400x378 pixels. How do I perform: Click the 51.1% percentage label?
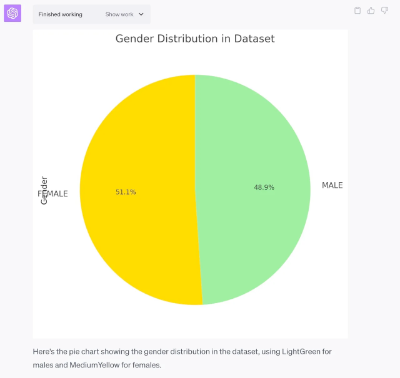coord(126,192)
